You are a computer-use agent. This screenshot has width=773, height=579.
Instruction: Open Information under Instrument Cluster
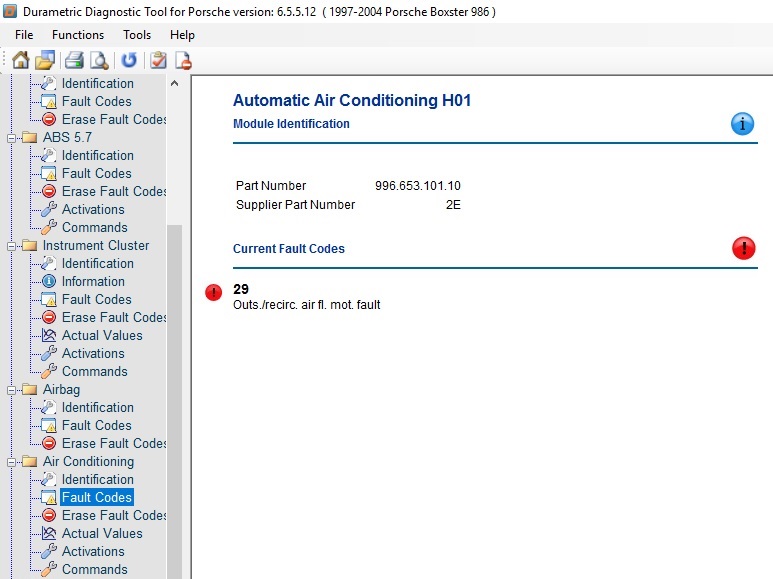tap(93, 281)
